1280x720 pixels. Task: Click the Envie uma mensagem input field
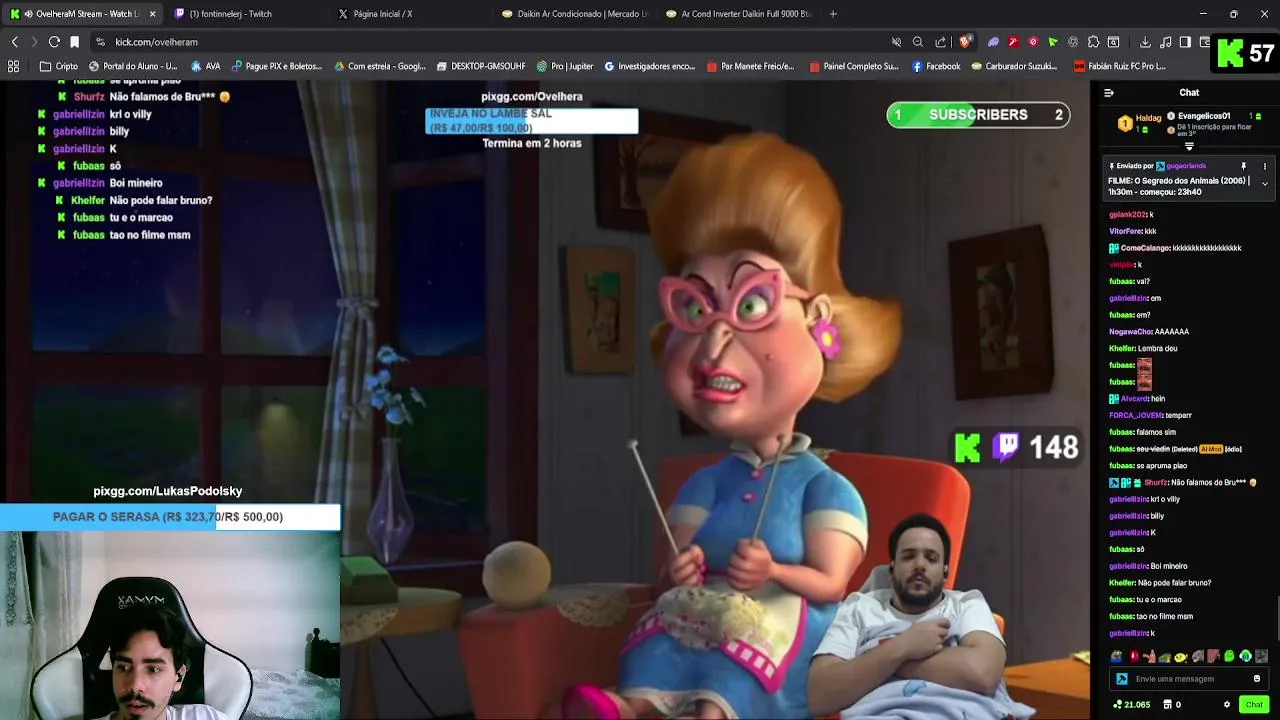point(1190,679)
